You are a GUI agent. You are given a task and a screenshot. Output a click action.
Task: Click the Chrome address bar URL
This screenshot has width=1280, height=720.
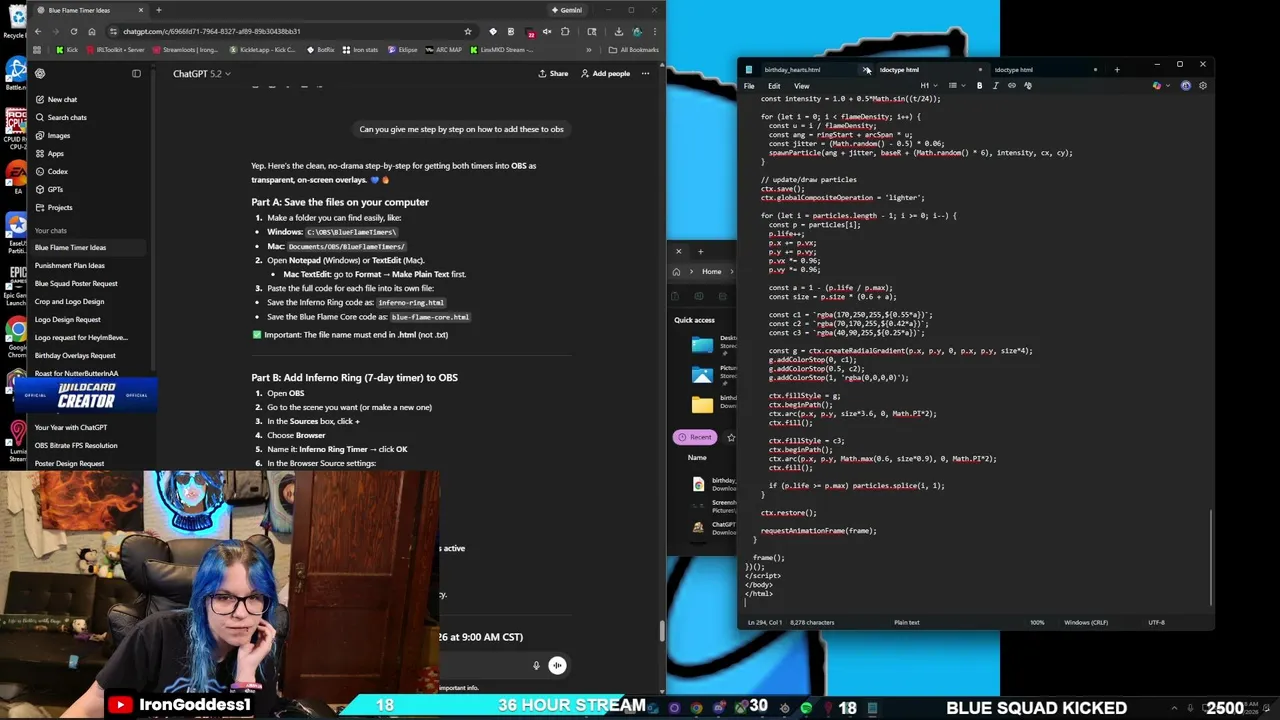[x=211, y=31]
